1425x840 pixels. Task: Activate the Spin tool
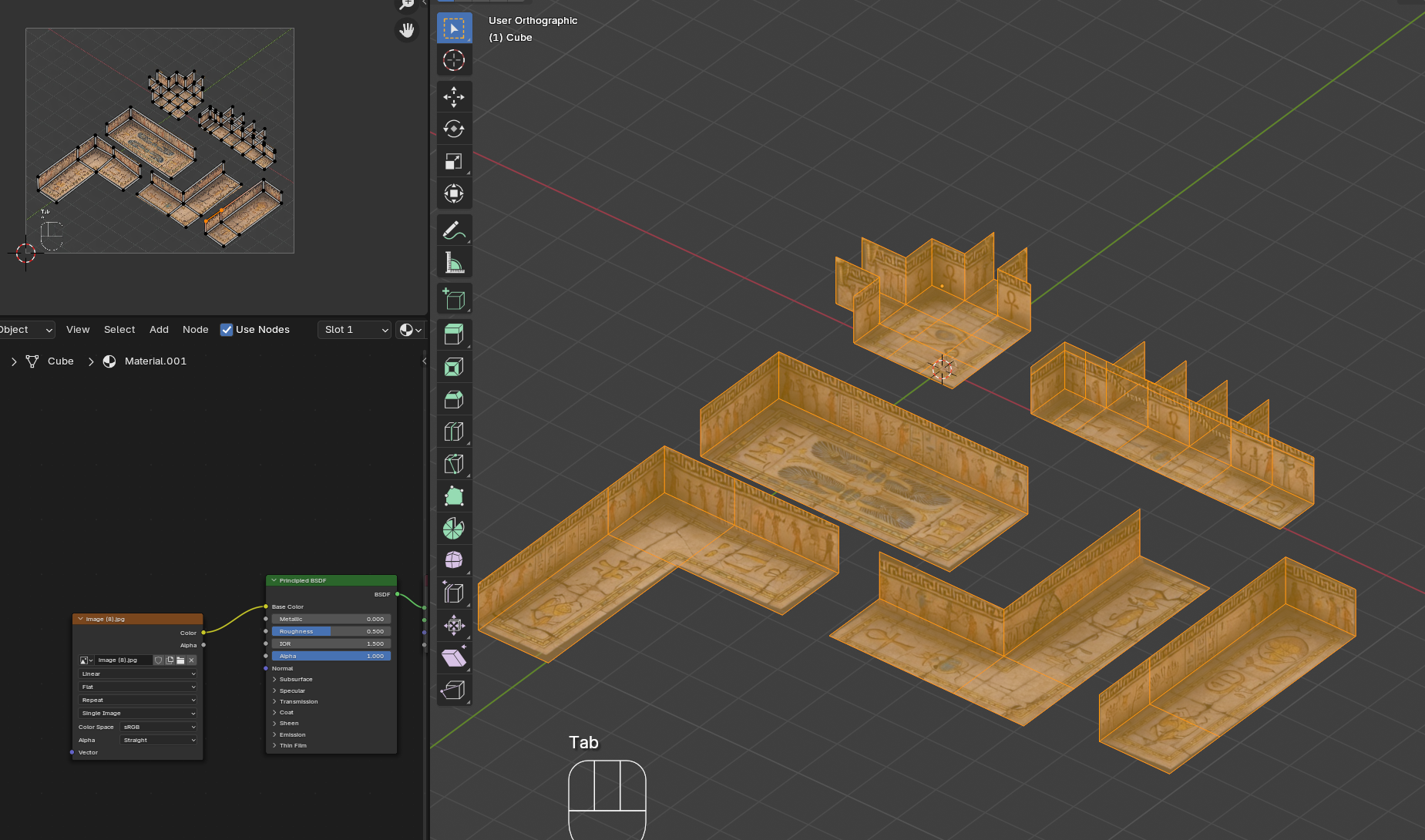(x=454, y=529)
